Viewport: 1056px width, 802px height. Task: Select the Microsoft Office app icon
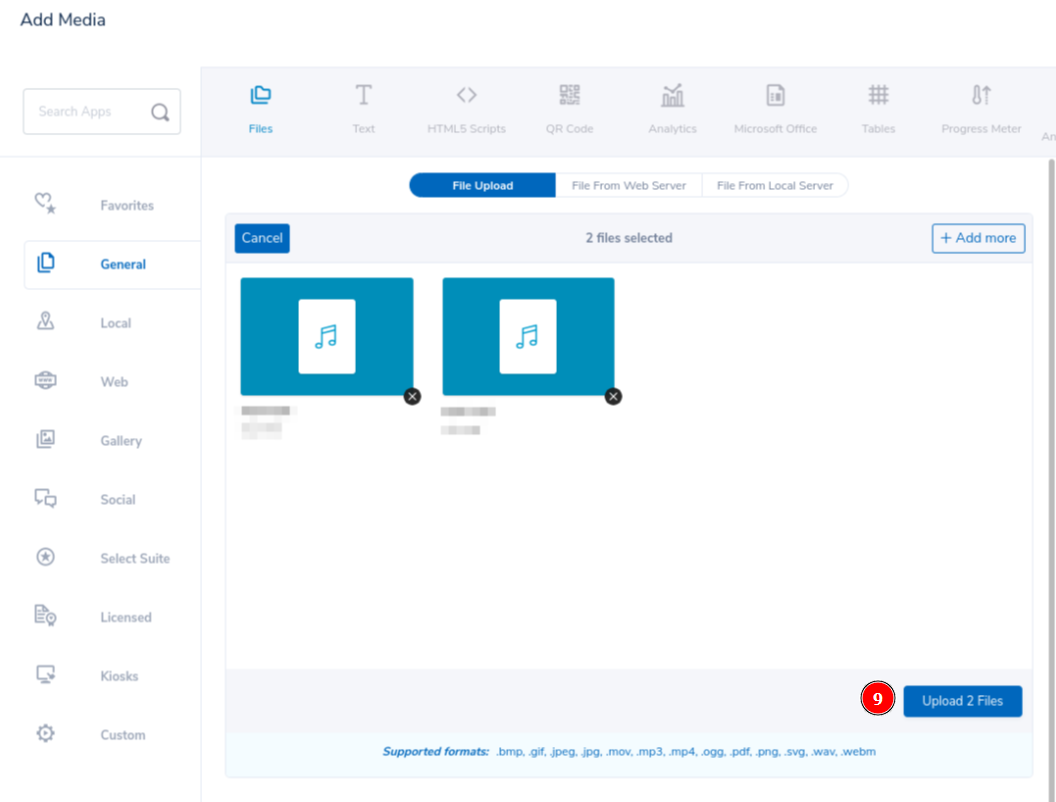(x=776, y=96)
